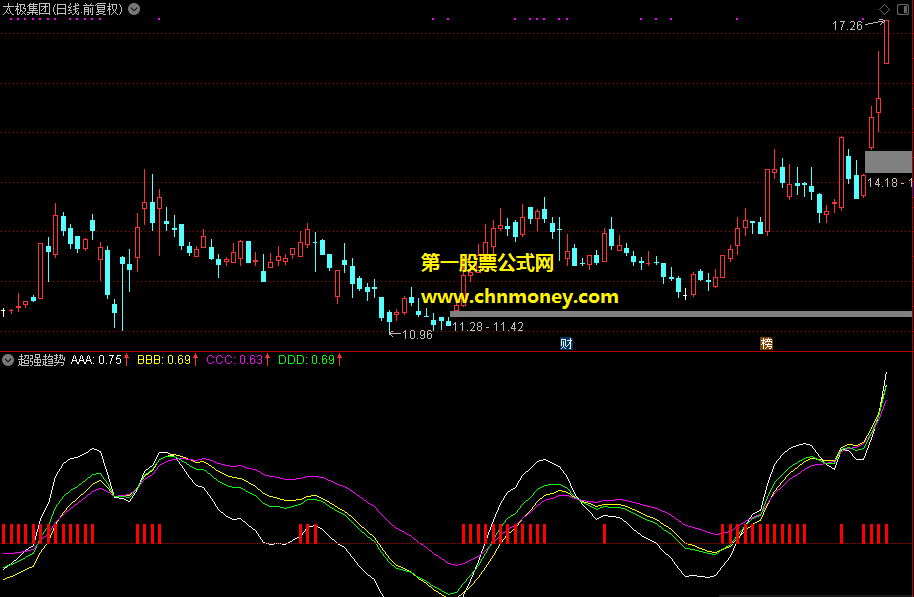Select the 太极集团(日线.前复权) chart title
Image resolution: width=914 pixels, height=597 pixels.
(63, 9)
